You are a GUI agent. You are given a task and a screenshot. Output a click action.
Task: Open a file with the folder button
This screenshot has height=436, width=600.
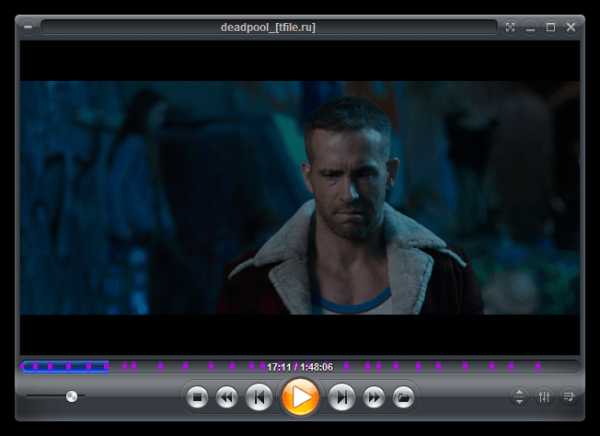click(404, 398)
